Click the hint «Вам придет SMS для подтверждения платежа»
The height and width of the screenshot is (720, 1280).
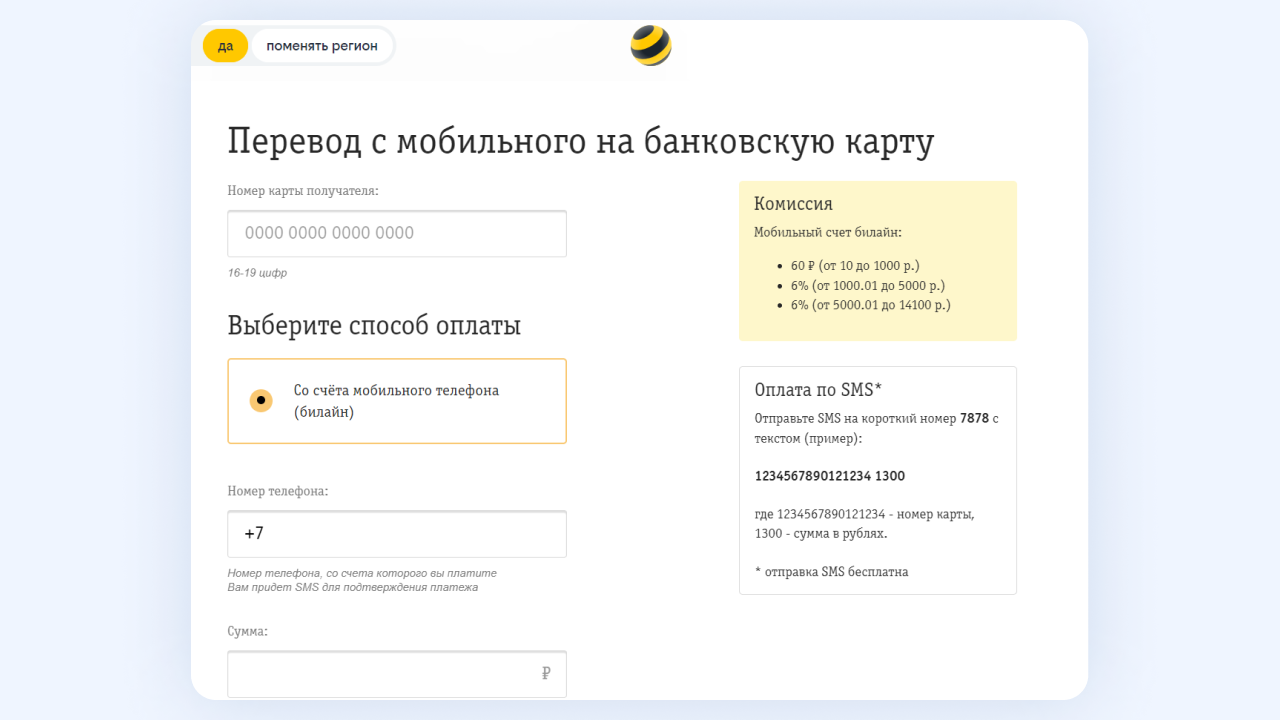pyautogui.click(x=353, y=587)
